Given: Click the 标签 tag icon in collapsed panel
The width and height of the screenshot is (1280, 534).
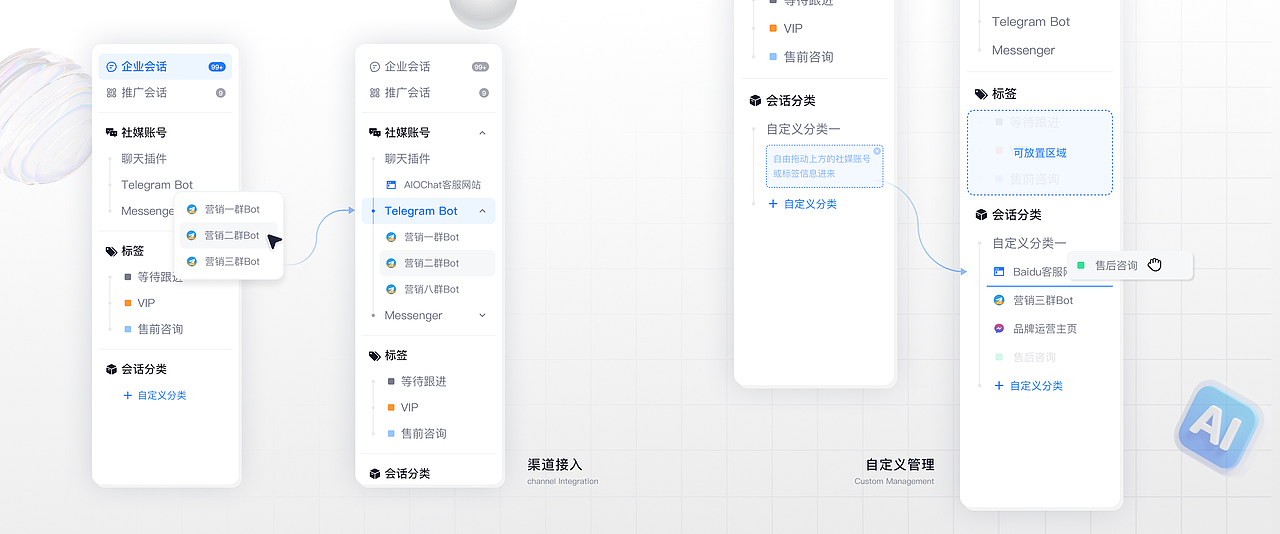Looking at the screenshot, I should point(111,251).
